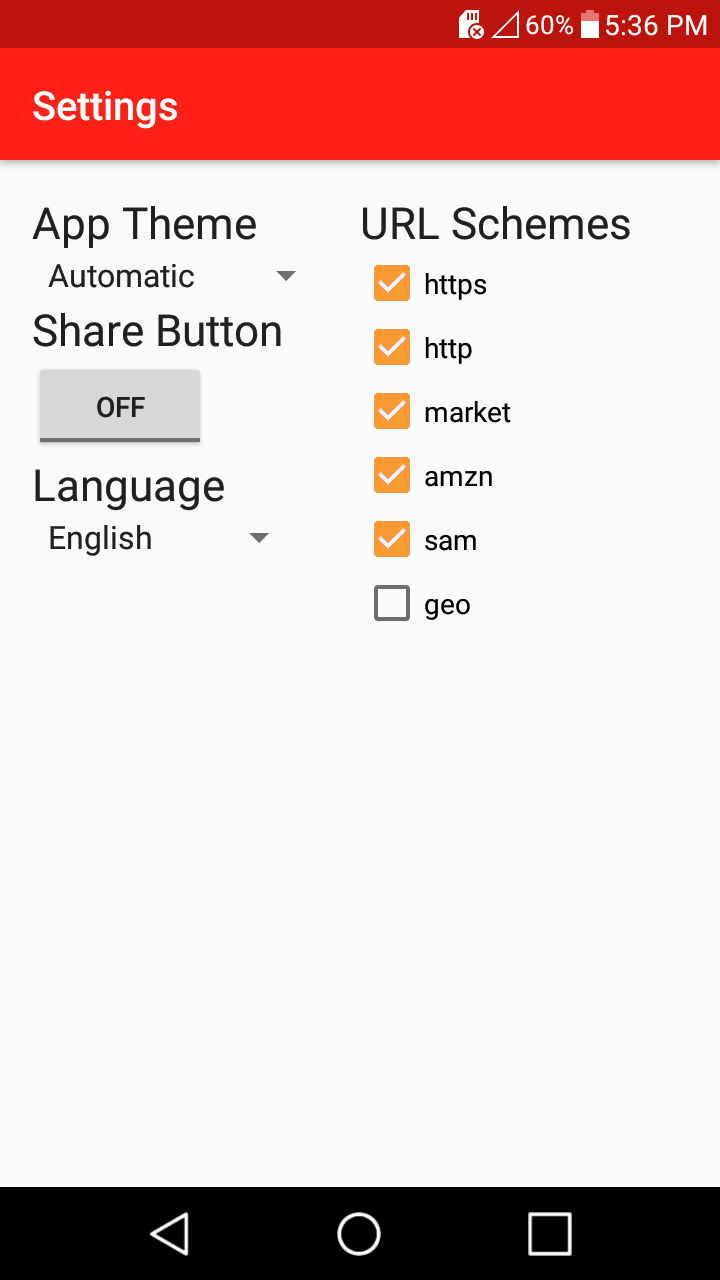Tap the English language selection
720x1280 pixels.
101,538
